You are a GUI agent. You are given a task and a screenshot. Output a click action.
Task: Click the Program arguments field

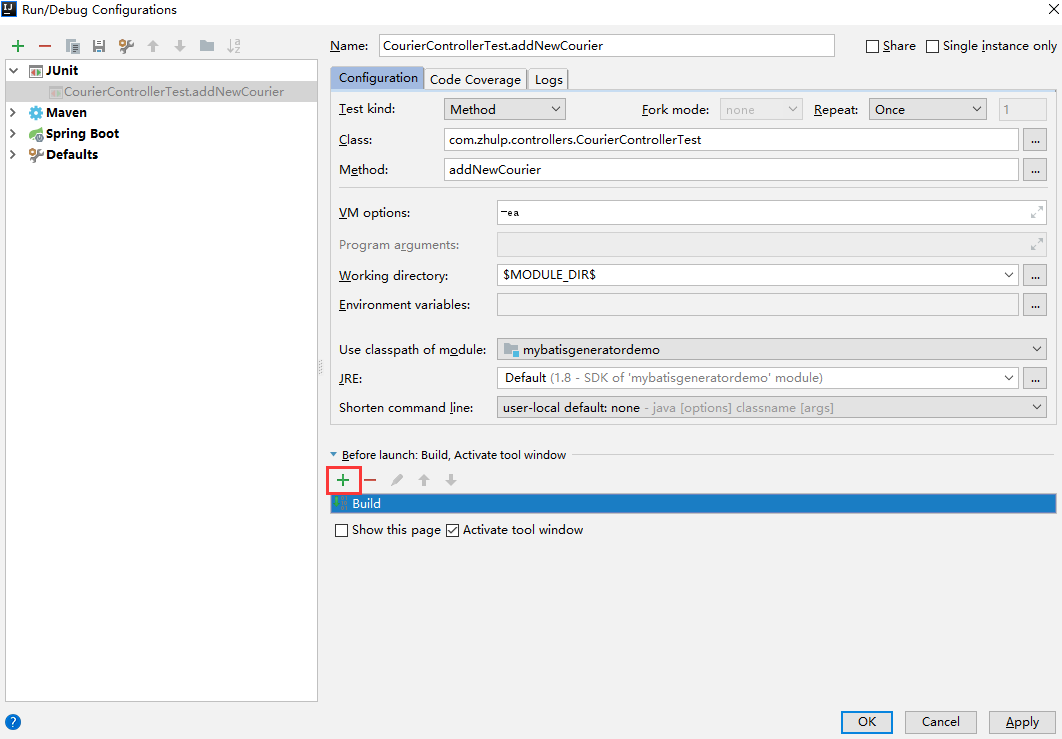click(x=771, y=245)
